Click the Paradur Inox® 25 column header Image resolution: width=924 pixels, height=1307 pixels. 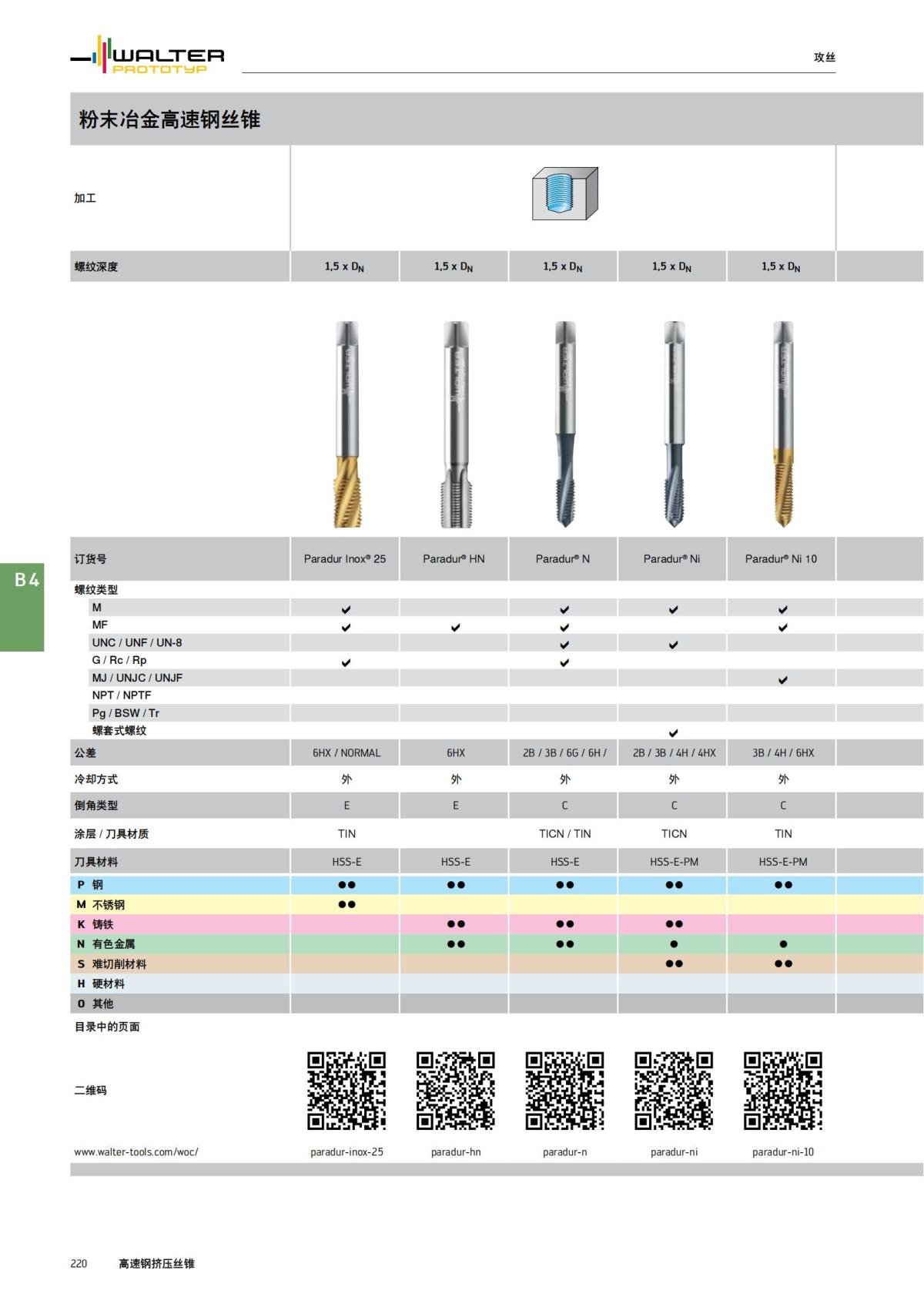click(x=345, y=559)
